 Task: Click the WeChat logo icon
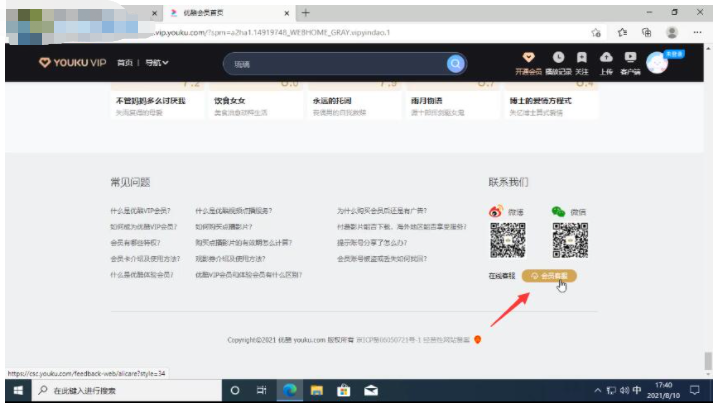coord(558,212)
